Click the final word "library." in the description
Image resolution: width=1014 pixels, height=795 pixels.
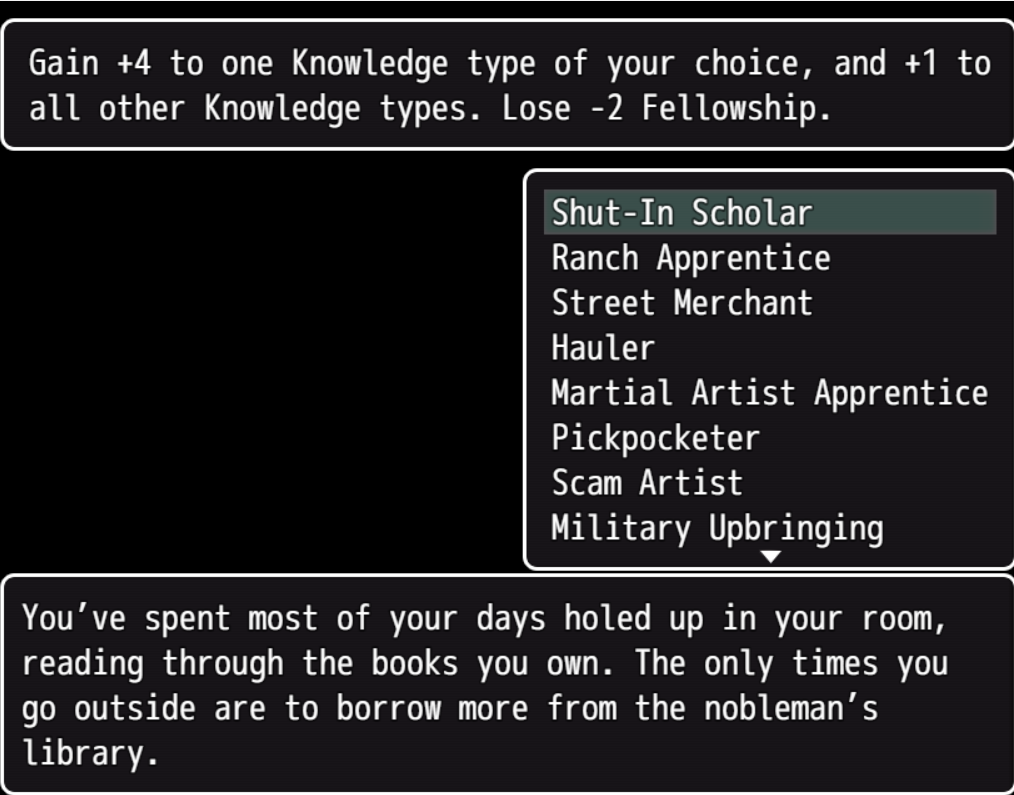(90, 753)
